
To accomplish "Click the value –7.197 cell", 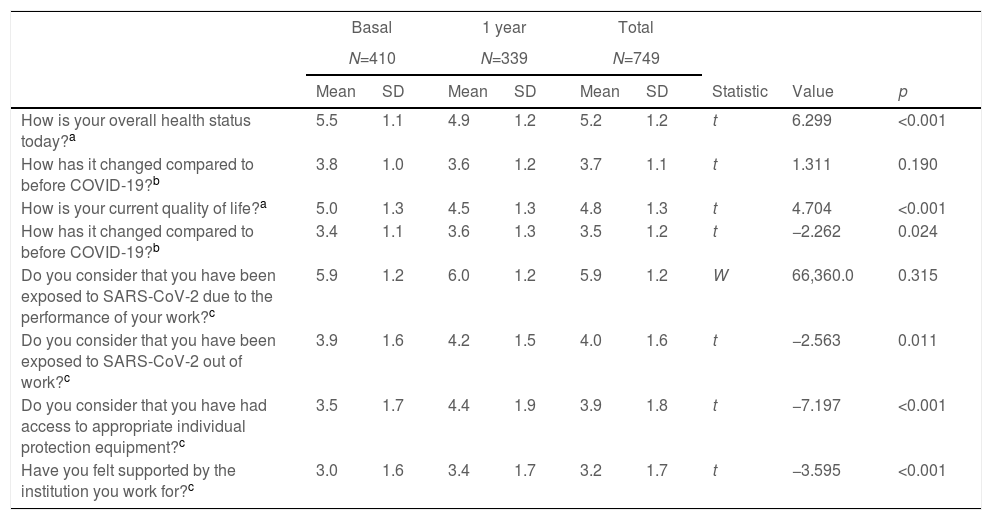I will tap(814, 408).
